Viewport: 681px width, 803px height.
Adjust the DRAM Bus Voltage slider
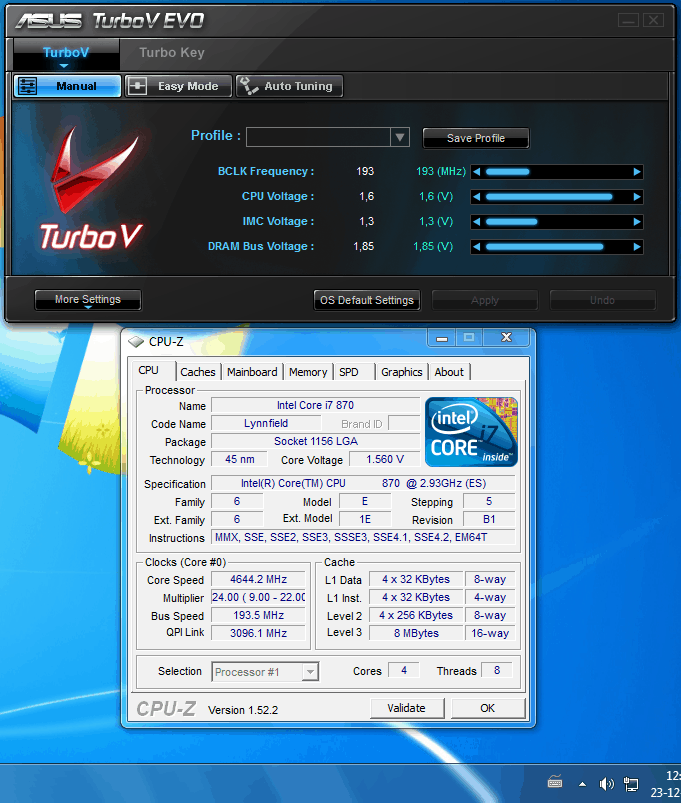[x=557, y=247]
